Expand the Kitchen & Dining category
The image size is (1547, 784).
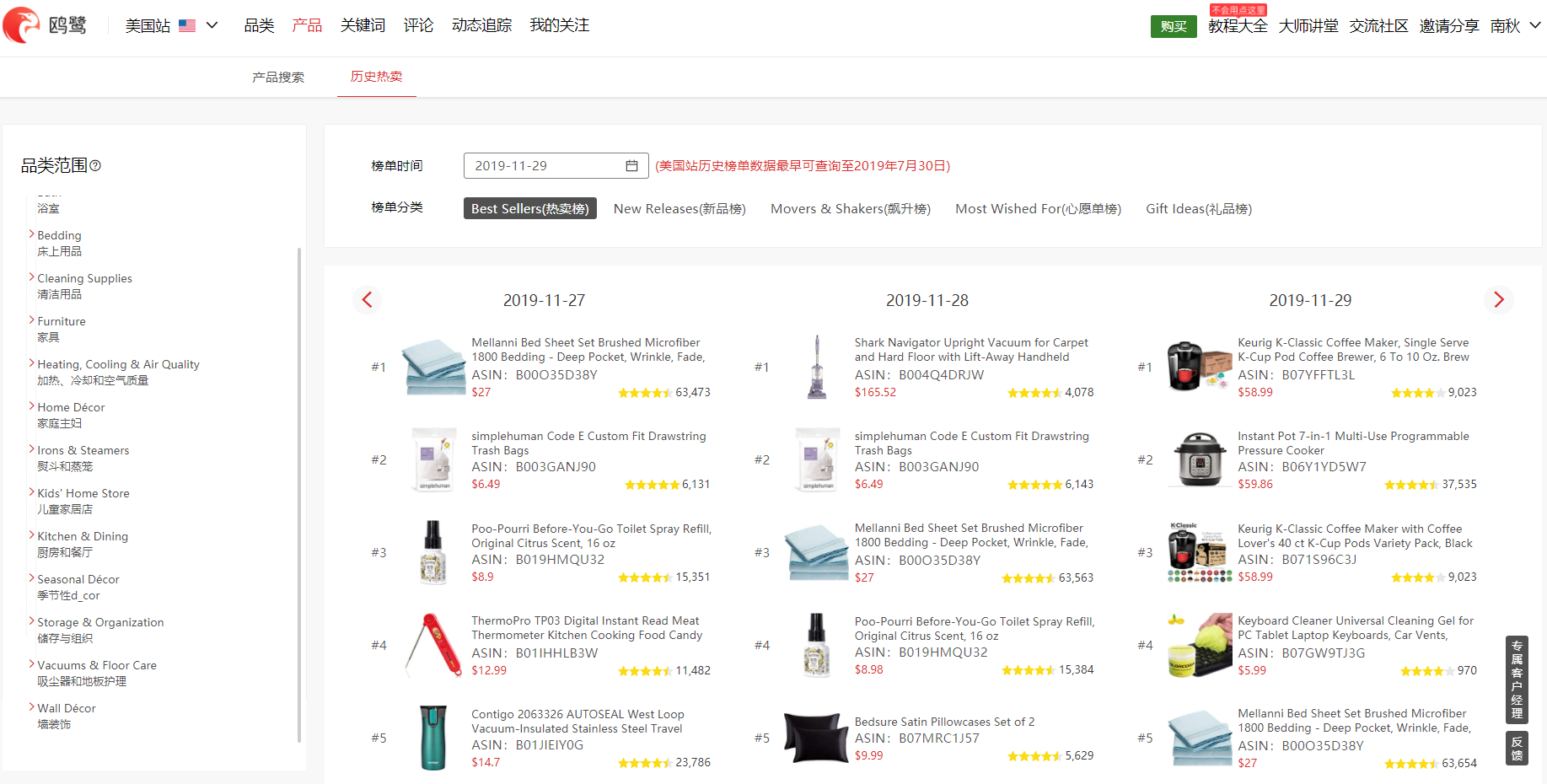point(32,536)
